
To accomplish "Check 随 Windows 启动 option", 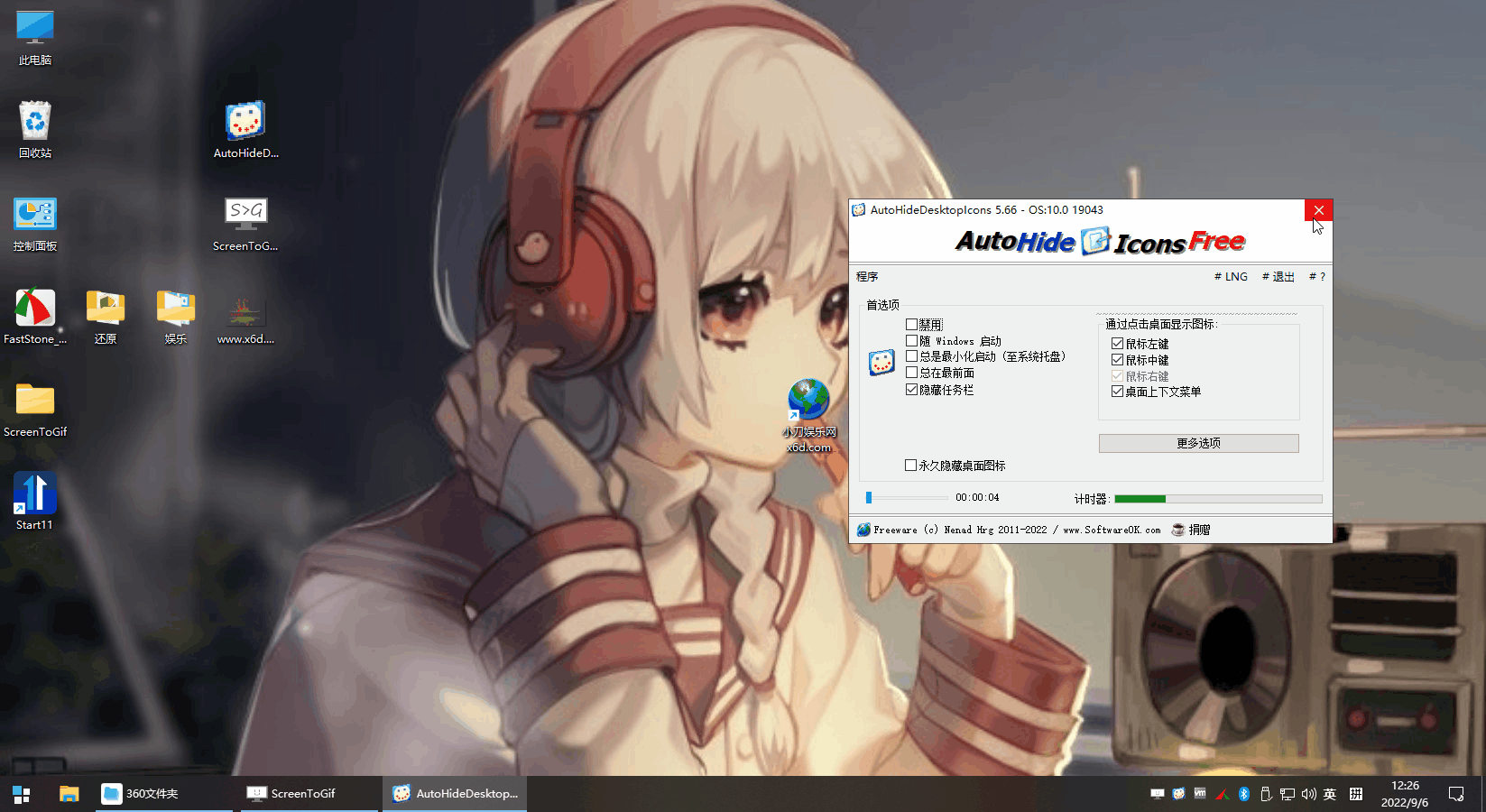I will [x=912, y=341].
